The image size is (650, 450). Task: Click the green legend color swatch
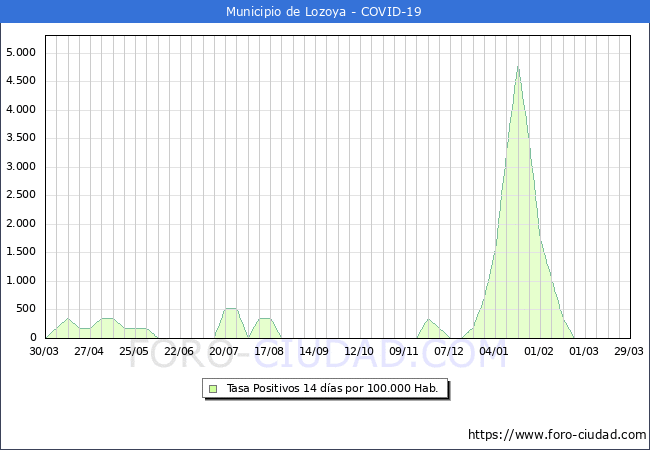[213, 389]
